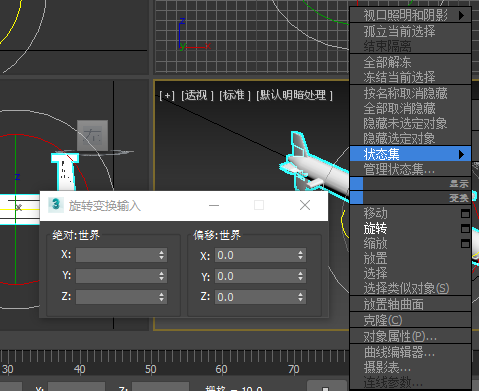Open 对象属性(P)... entry
479x391 pixels.
coord(410,336)
